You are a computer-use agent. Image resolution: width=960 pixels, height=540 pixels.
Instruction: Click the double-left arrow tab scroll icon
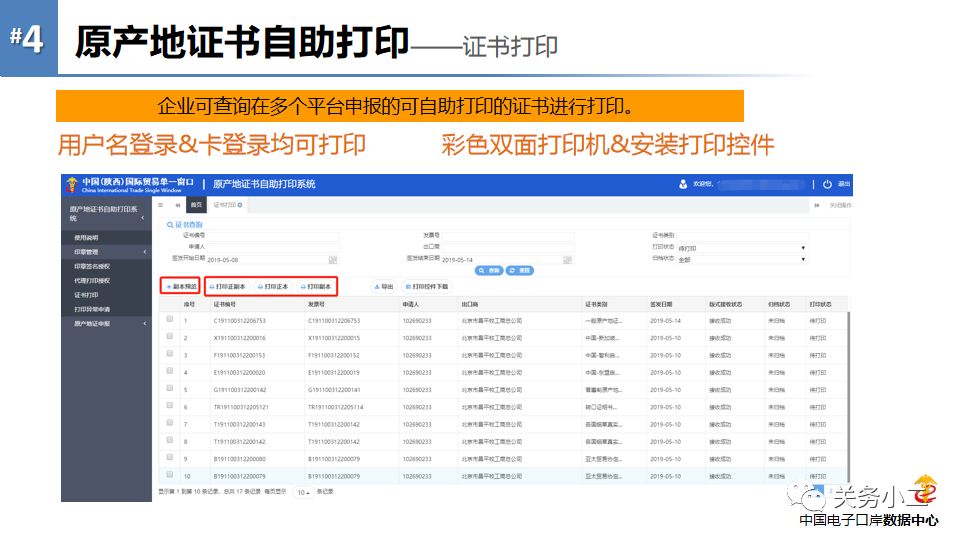178,205
